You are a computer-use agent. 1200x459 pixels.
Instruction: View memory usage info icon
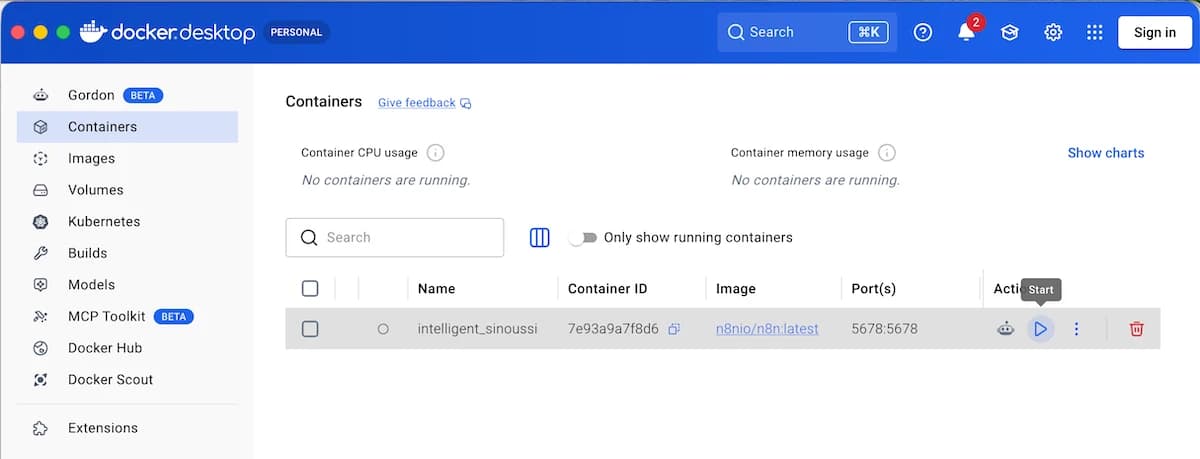[886, 153]
